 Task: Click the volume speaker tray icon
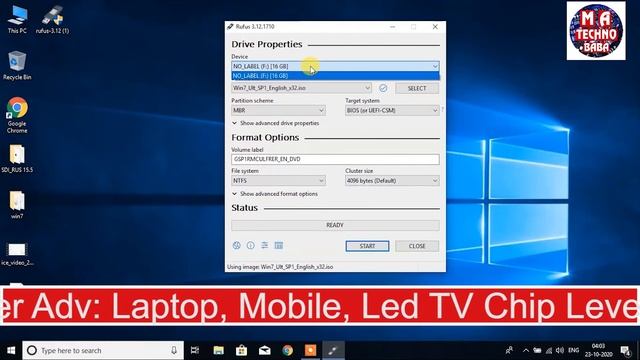tap(560, 350)
